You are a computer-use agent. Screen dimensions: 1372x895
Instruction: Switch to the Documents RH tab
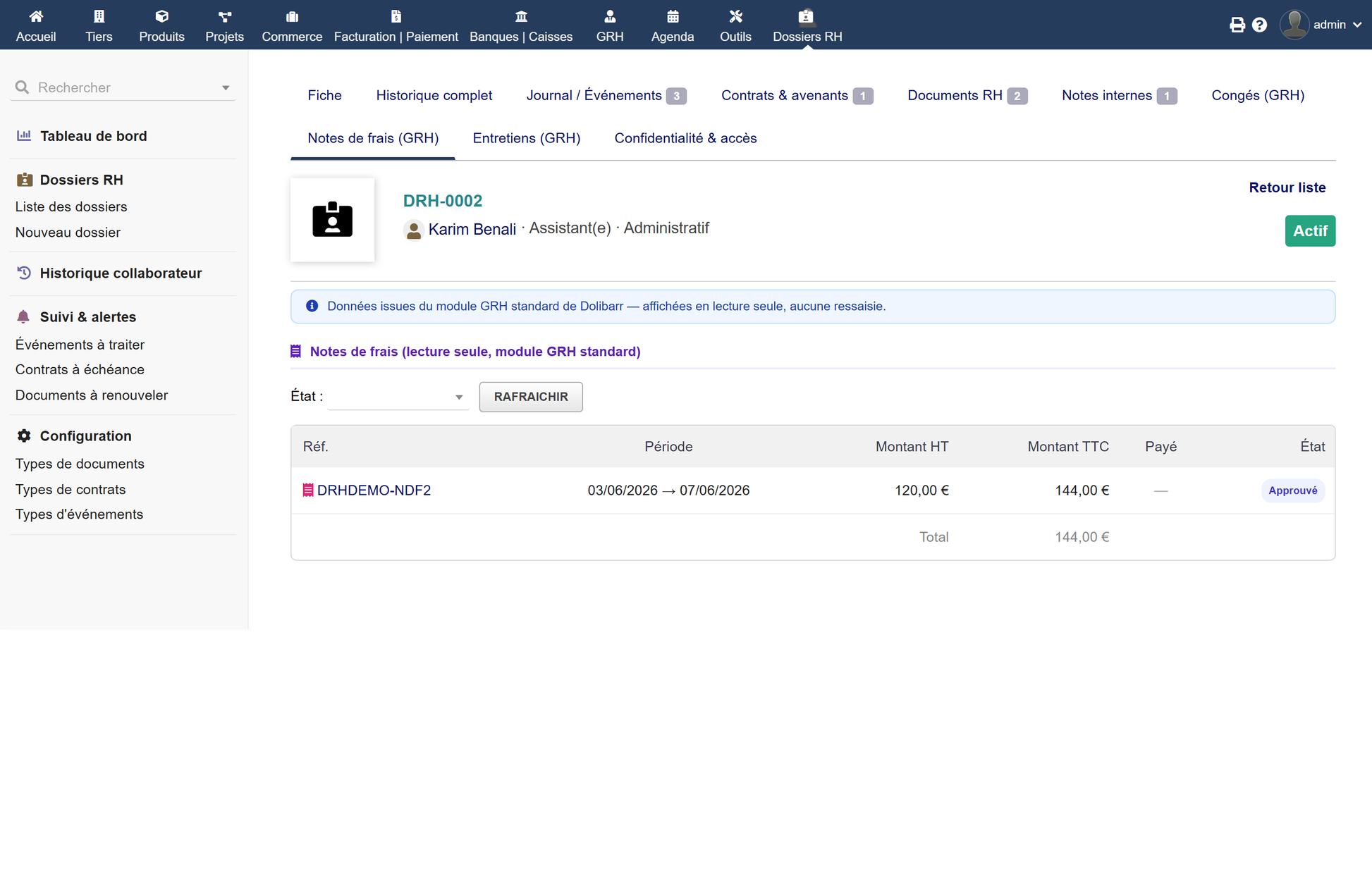click(x=967, y=95)
